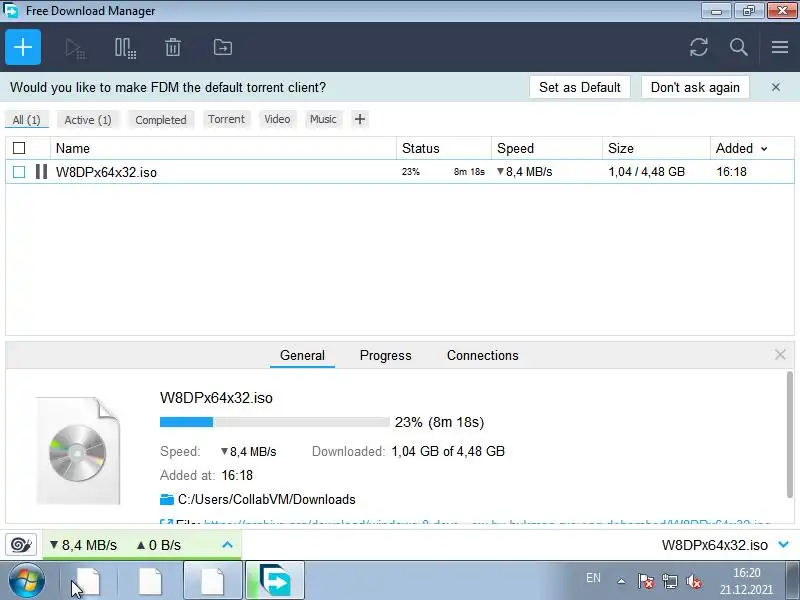Add a new tag filter with plus
This screenshot has width=800, height=600.
(360, 119)
